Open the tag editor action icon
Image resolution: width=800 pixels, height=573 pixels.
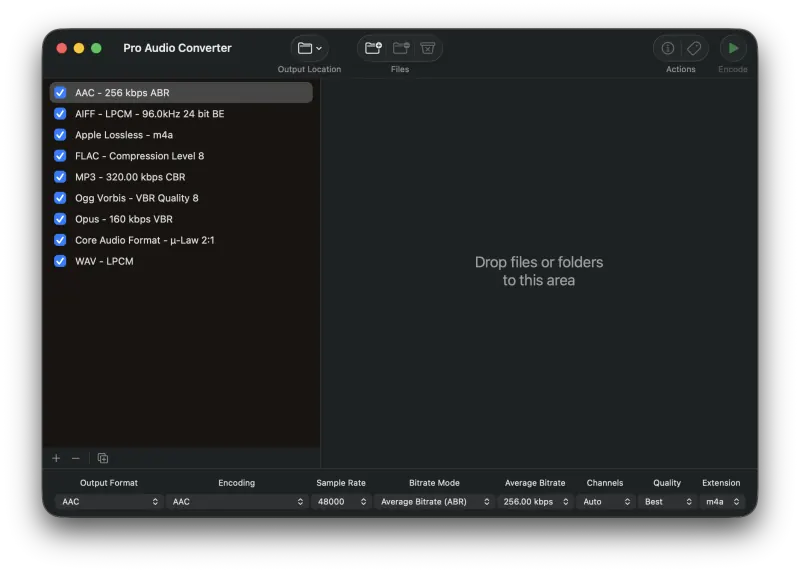click(x=694, y=48)
